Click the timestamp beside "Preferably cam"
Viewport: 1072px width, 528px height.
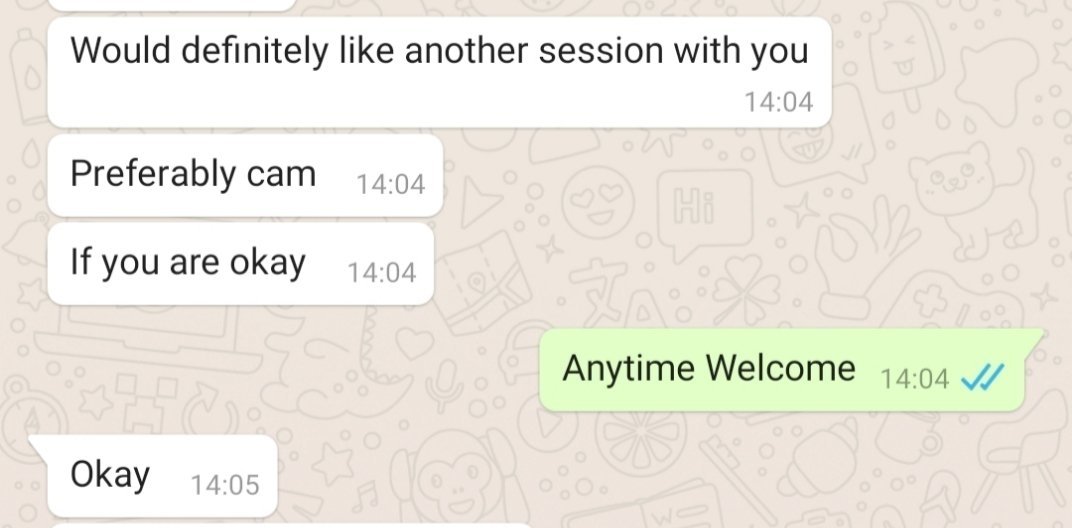point(390,185)
